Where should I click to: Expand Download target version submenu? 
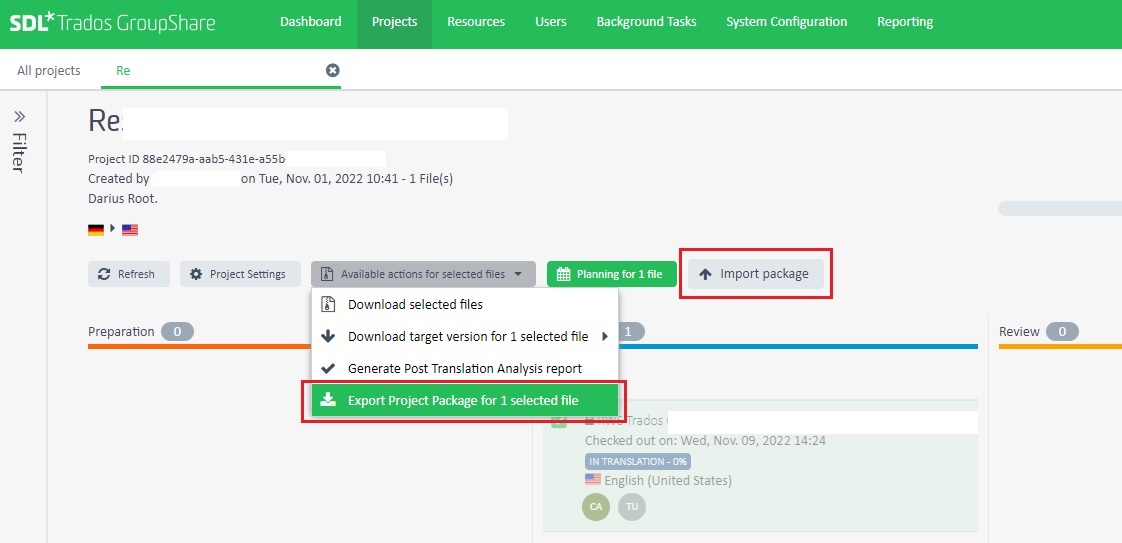coord(464,336)
